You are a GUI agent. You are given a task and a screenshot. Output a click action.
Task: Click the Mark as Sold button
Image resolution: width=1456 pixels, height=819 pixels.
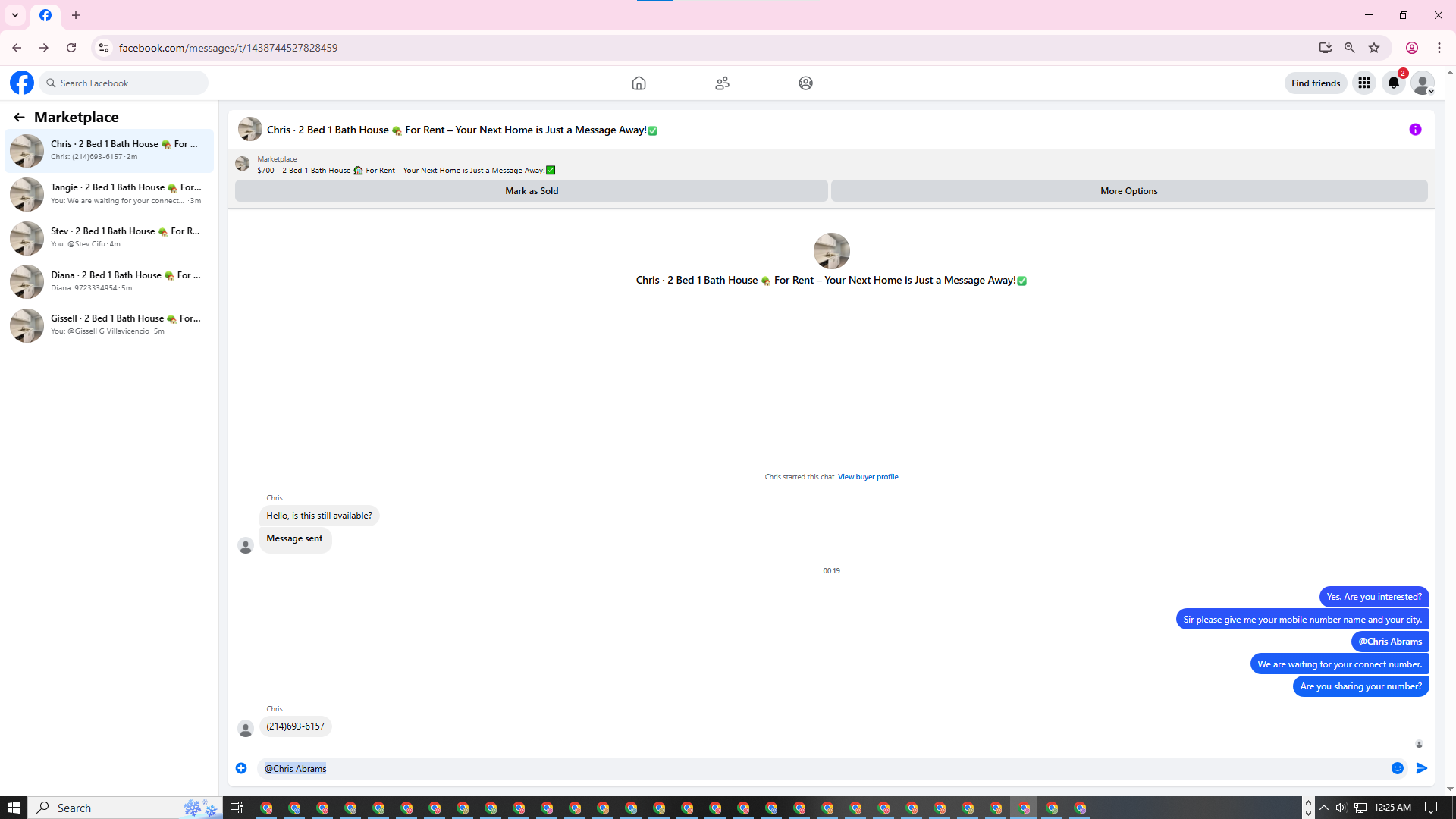click(531, 191)
